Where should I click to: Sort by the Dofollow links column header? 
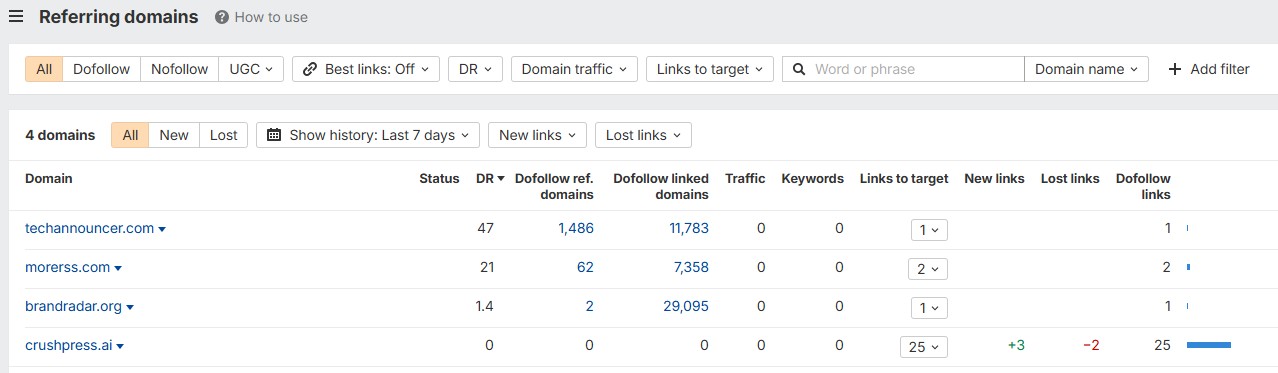[x=1143, y=186]
